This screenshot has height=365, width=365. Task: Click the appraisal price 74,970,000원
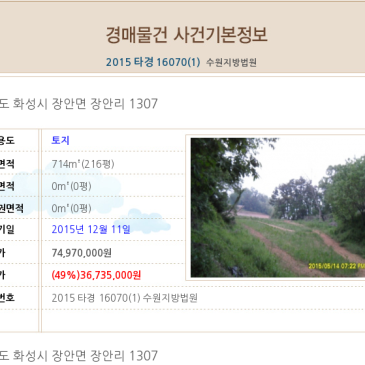coord(82,253)
